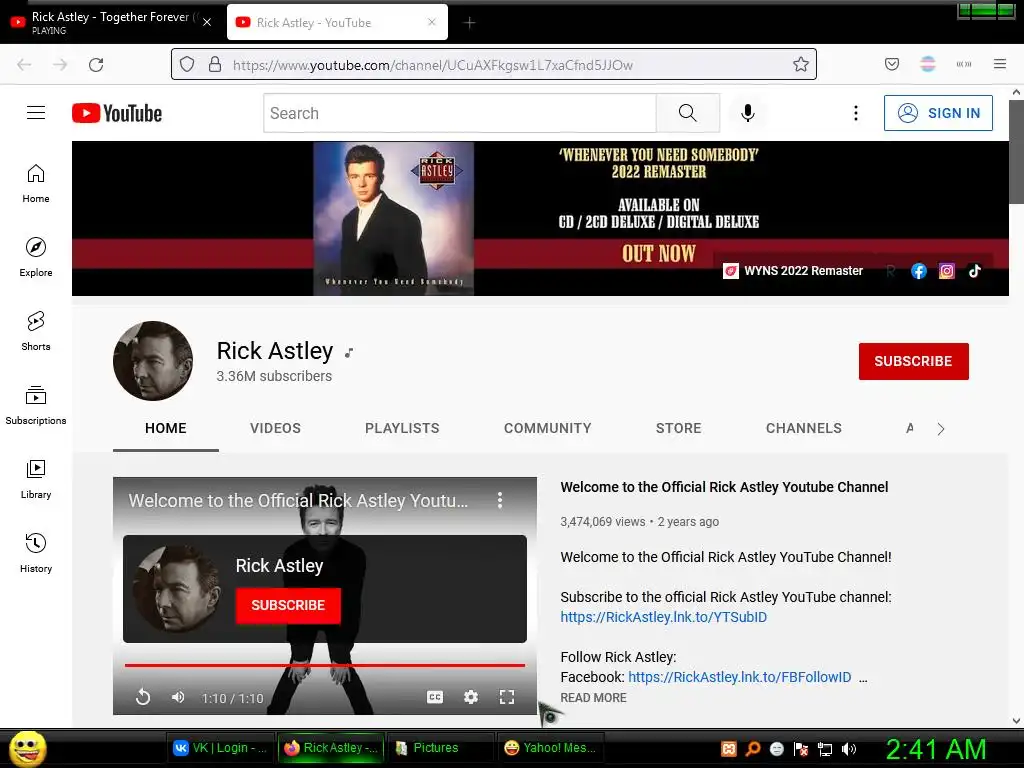Select the VIDEOS channel tab
Image resolution: width=1024 pixels, height=768 pixels.
tap(275, 428)
